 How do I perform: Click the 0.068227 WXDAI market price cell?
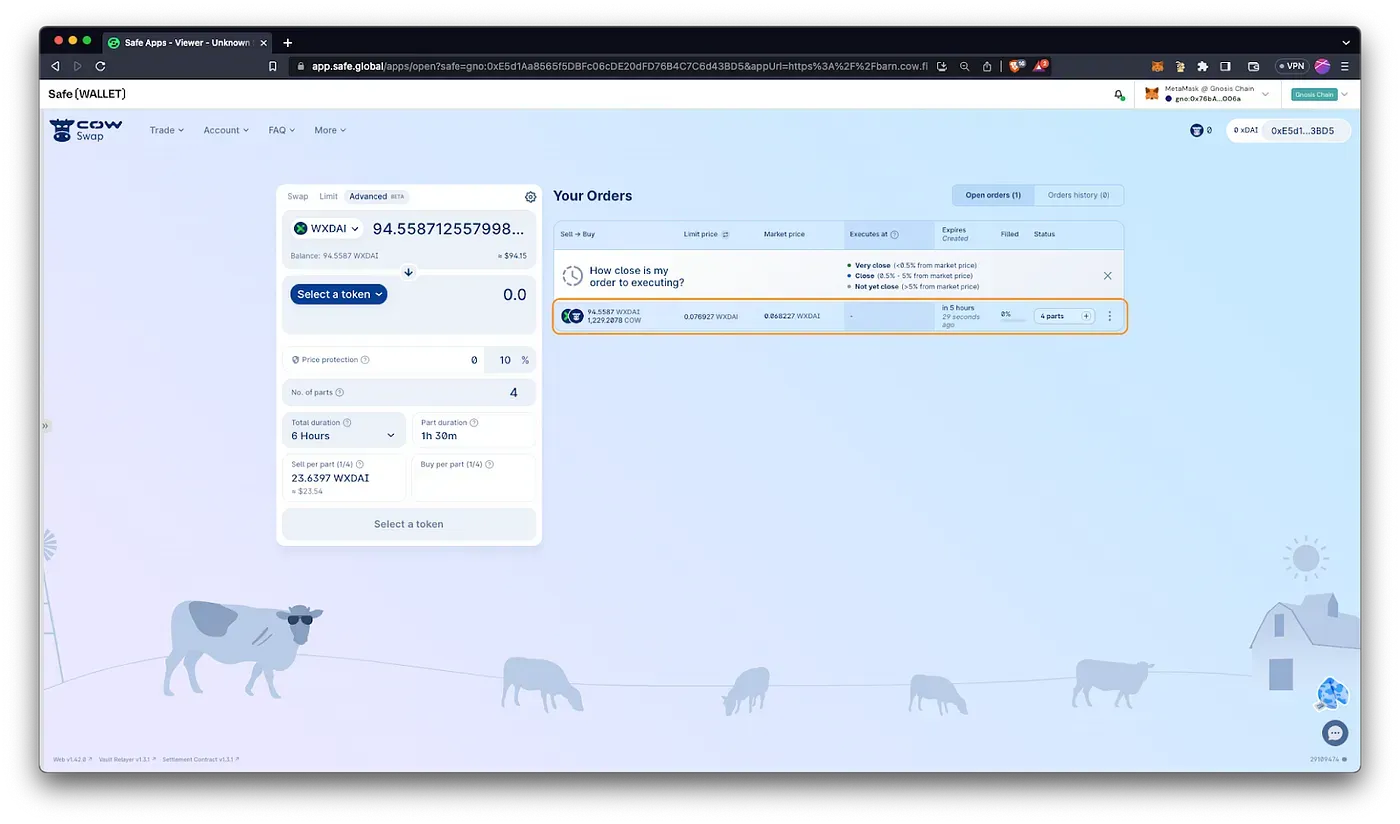coord(792,316)
